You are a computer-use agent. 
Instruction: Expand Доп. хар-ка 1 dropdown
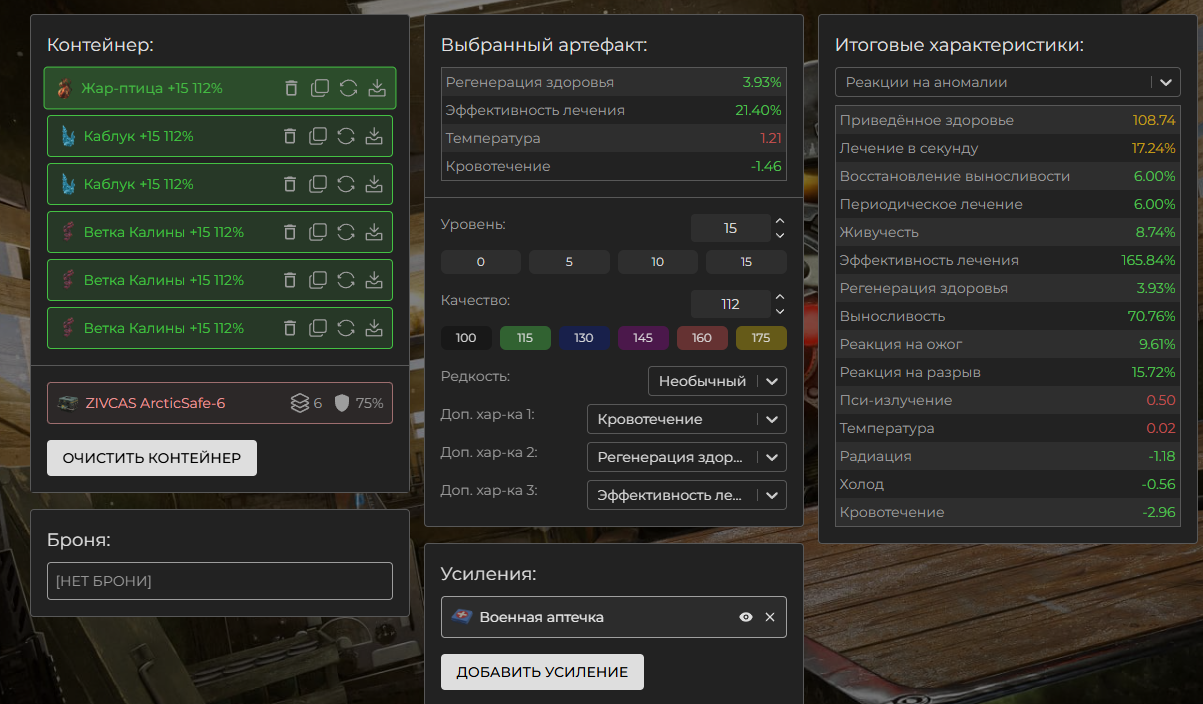point(687,419)
